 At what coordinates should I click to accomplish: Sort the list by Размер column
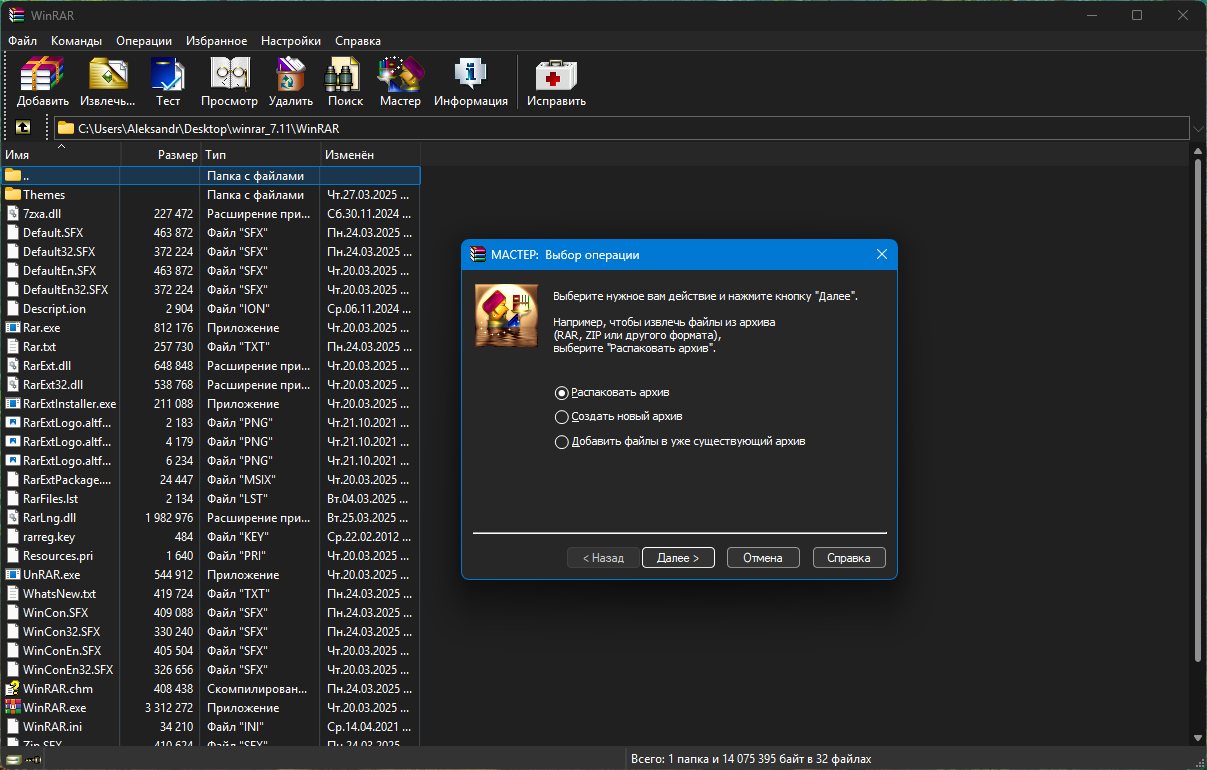[x=160, y=155]
